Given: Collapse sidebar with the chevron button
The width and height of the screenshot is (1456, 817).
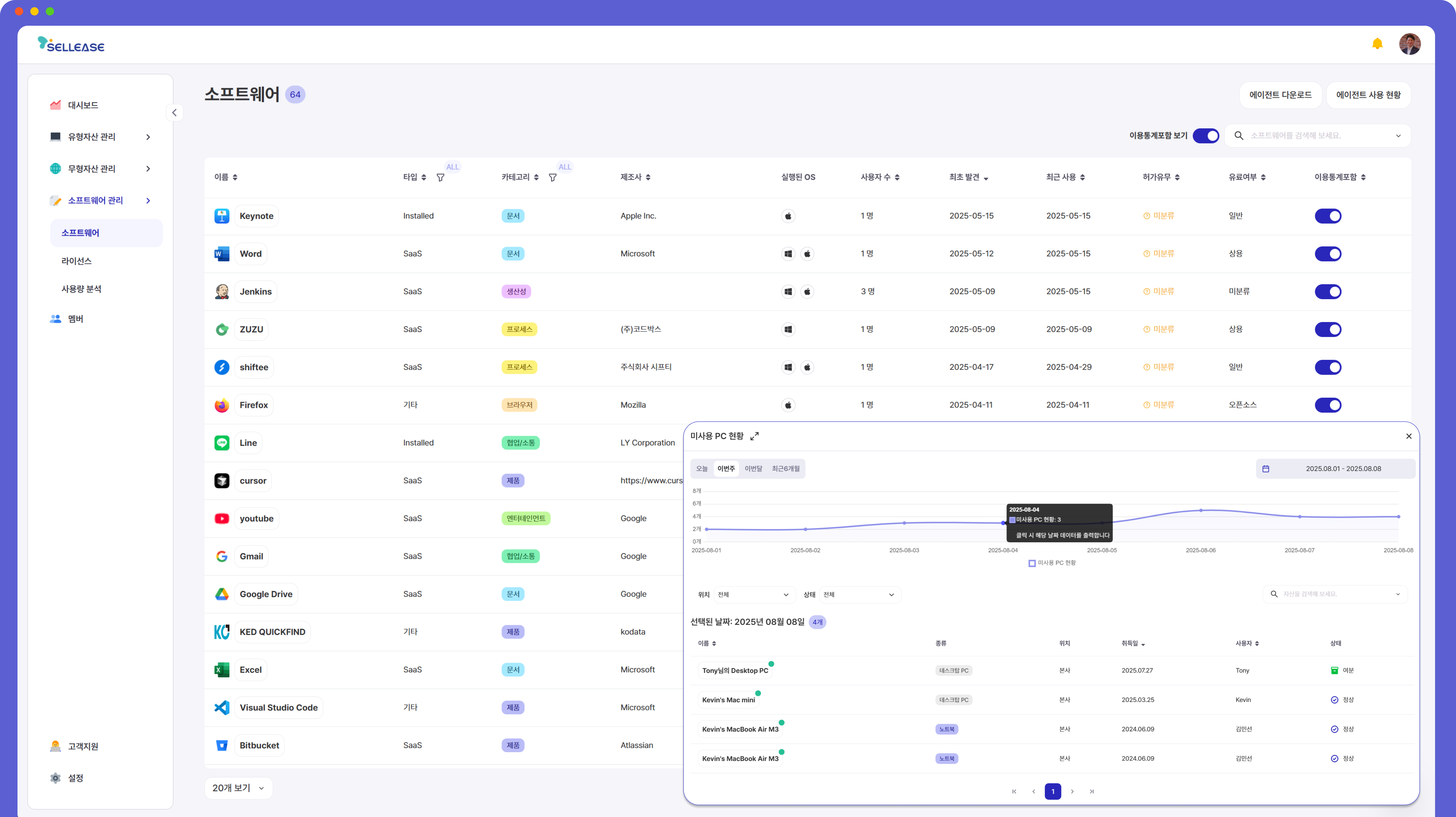Looking at the screenshot, I should (174, 112).
